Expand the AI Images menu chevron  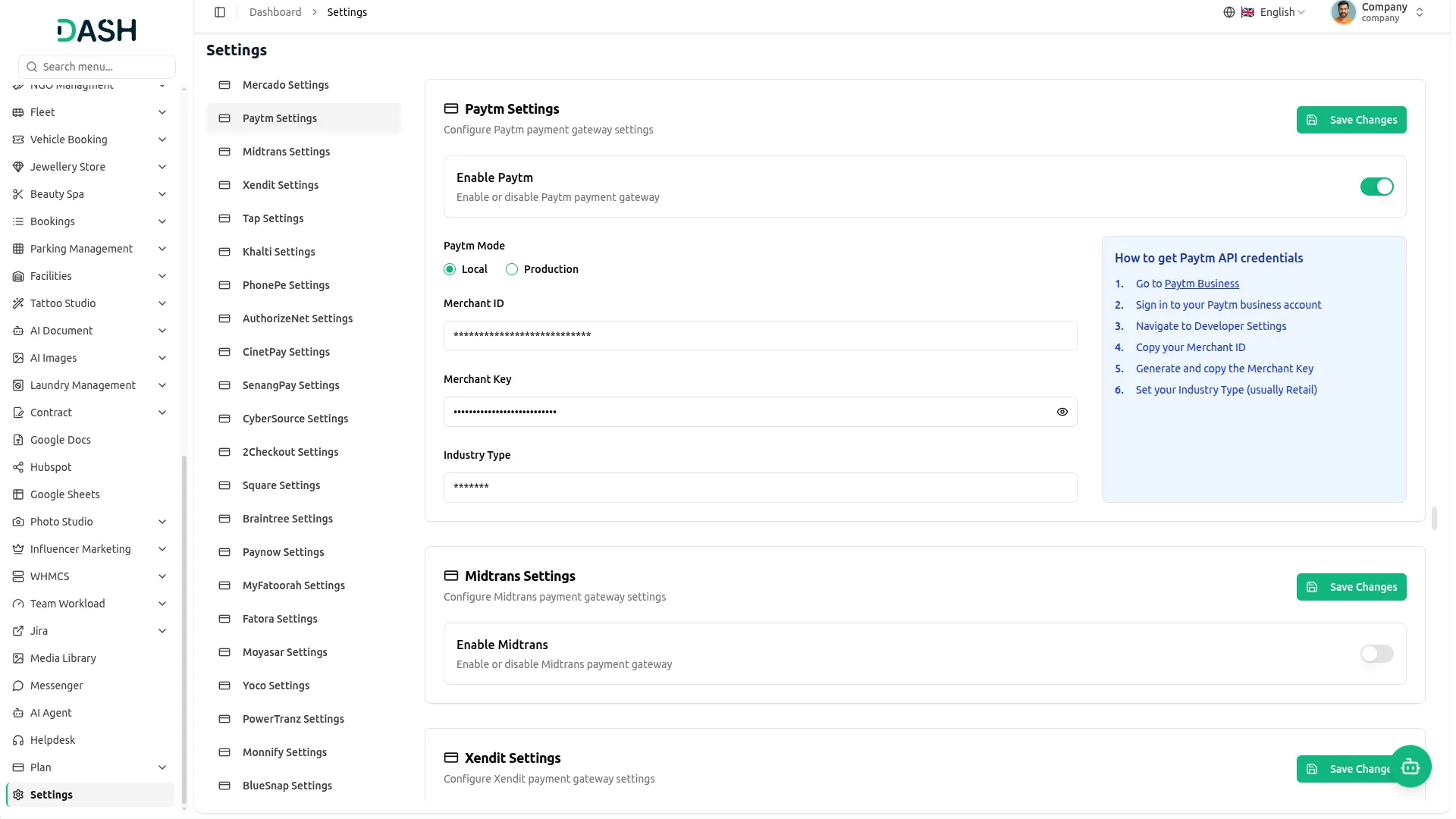point(162,358)
